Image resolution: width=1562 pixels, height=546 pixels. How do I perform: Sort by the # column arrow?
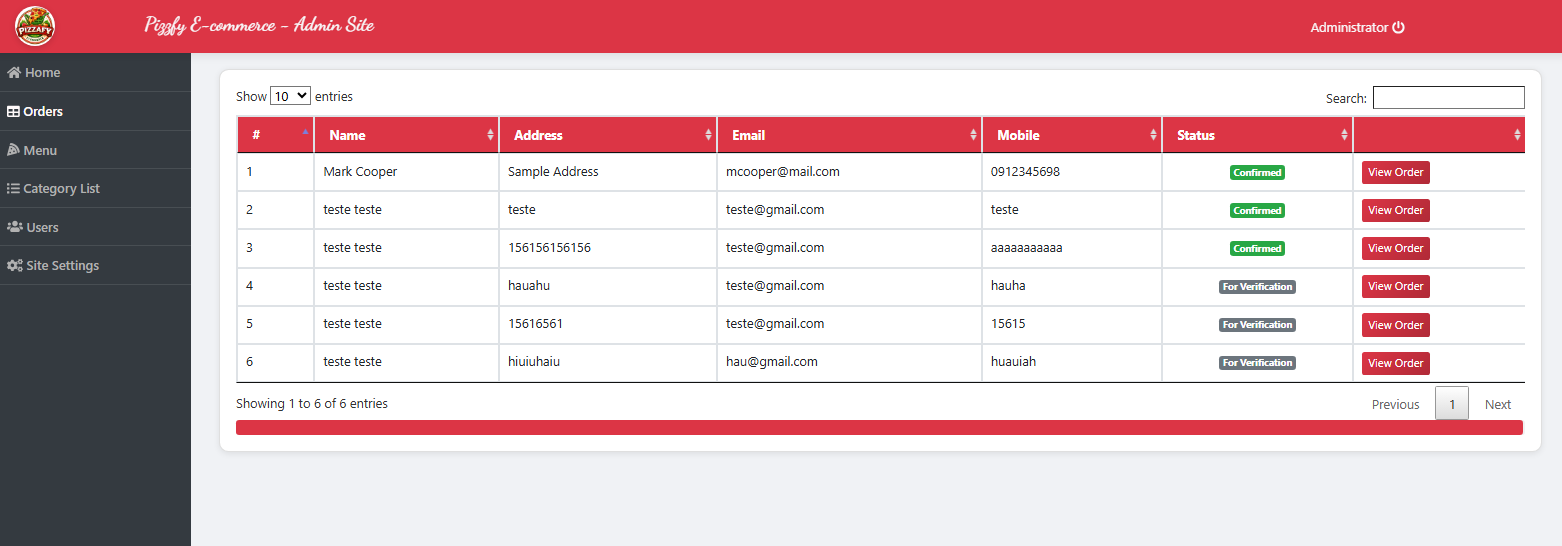[x=305, y=132]
